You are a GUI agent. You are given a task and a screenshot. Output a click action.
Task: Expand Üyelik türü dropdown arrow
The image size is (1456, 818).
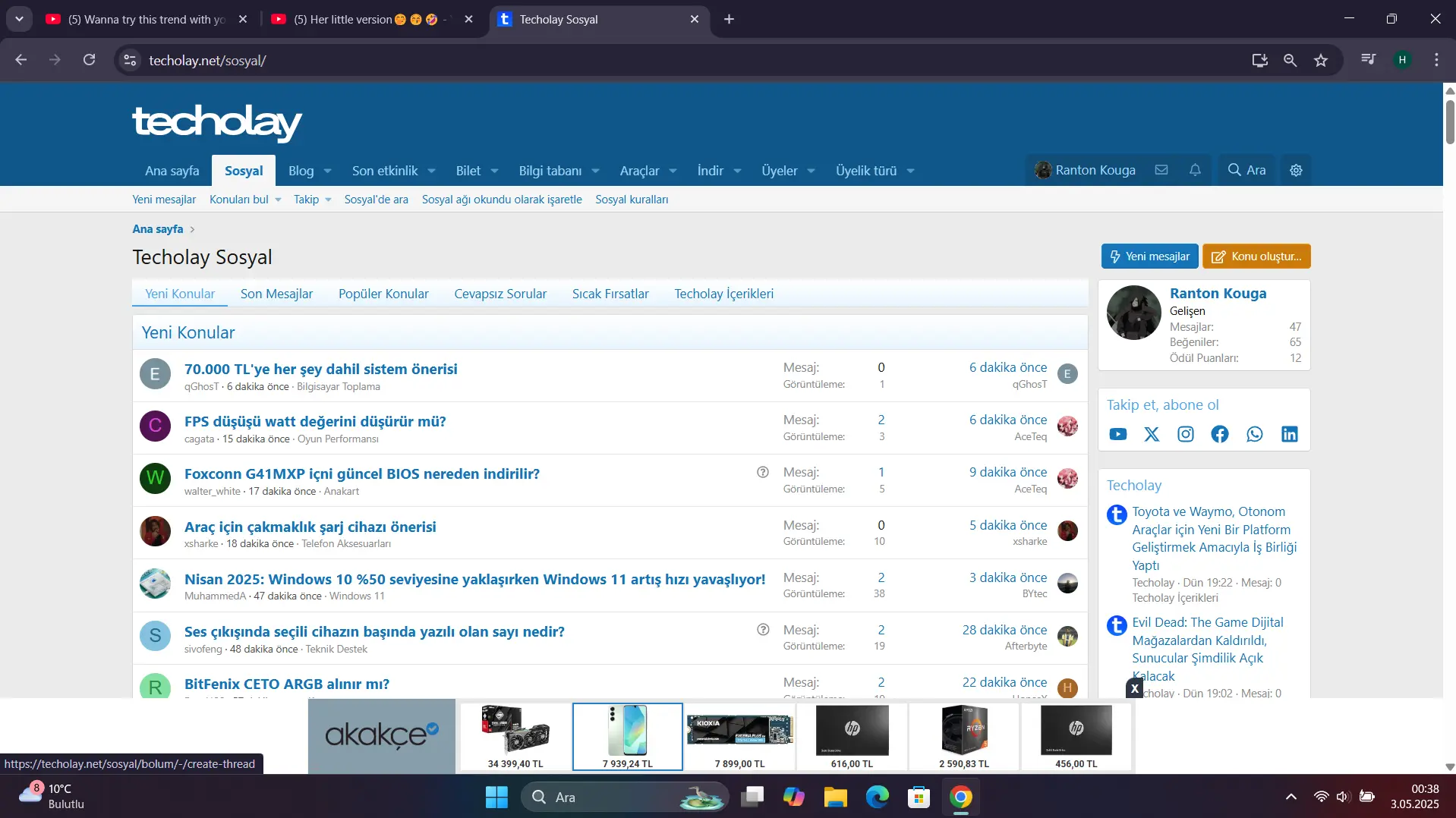pos(910,171)
